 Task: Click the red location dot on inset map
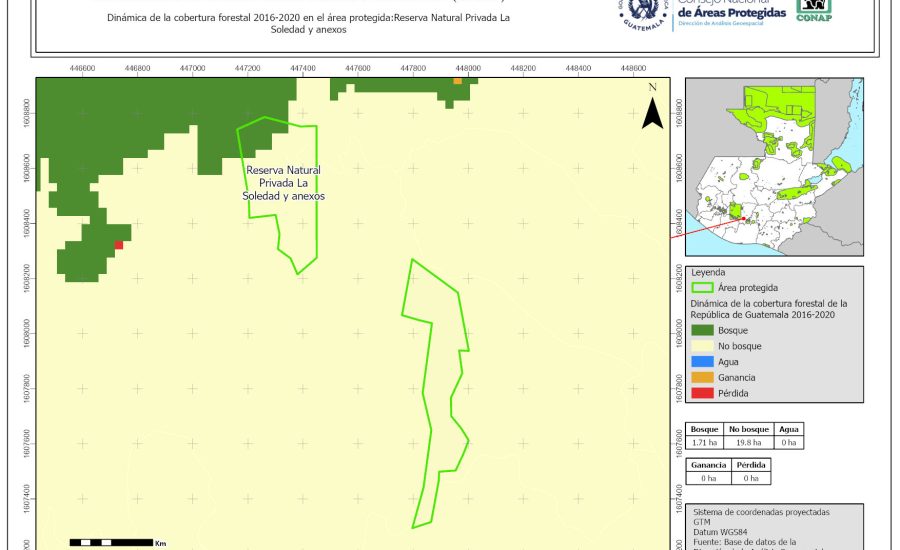pyautogui.click(x=744, y=219)
